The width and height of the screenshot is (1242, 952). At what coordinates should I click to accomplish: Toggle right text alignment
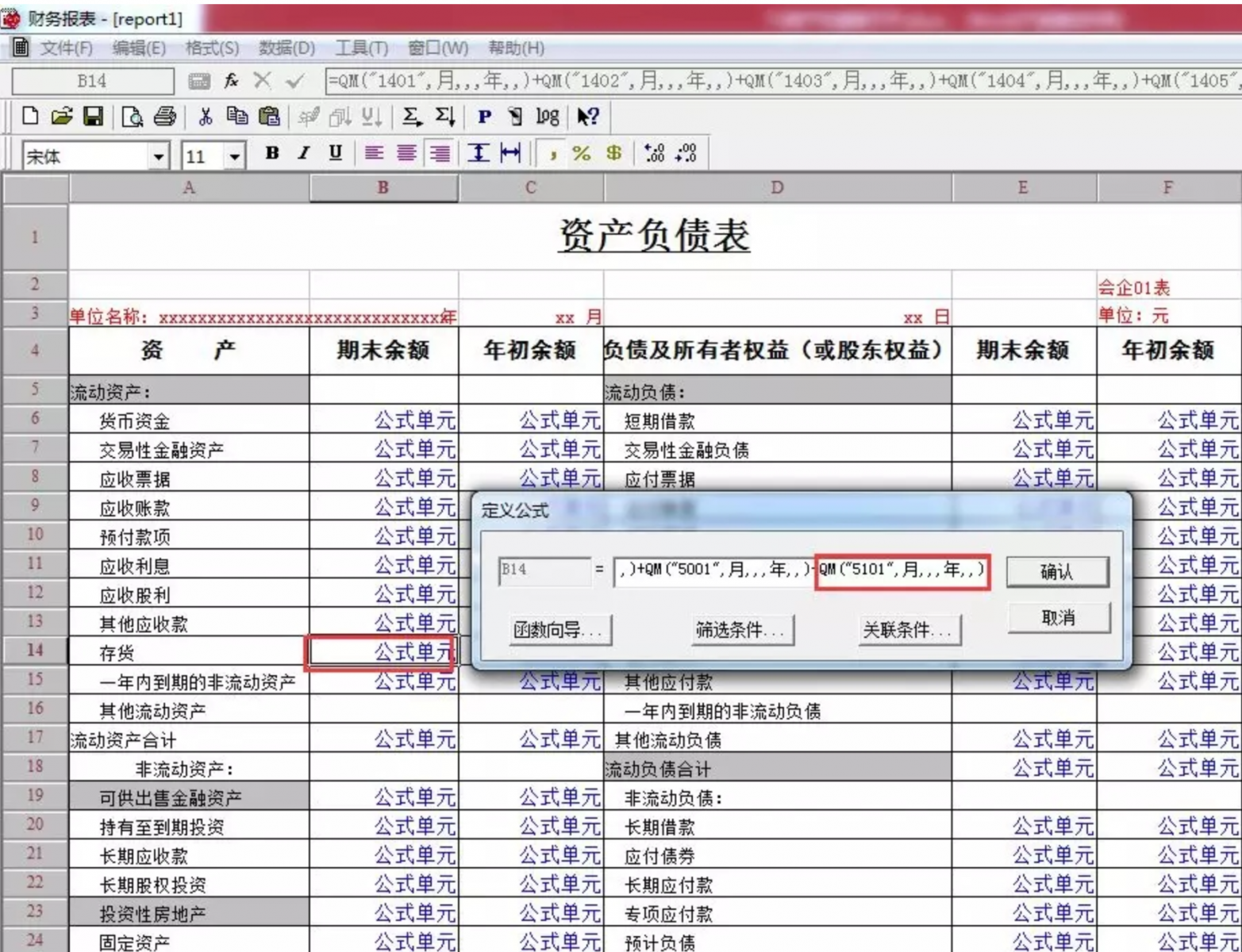coord(440,153)
